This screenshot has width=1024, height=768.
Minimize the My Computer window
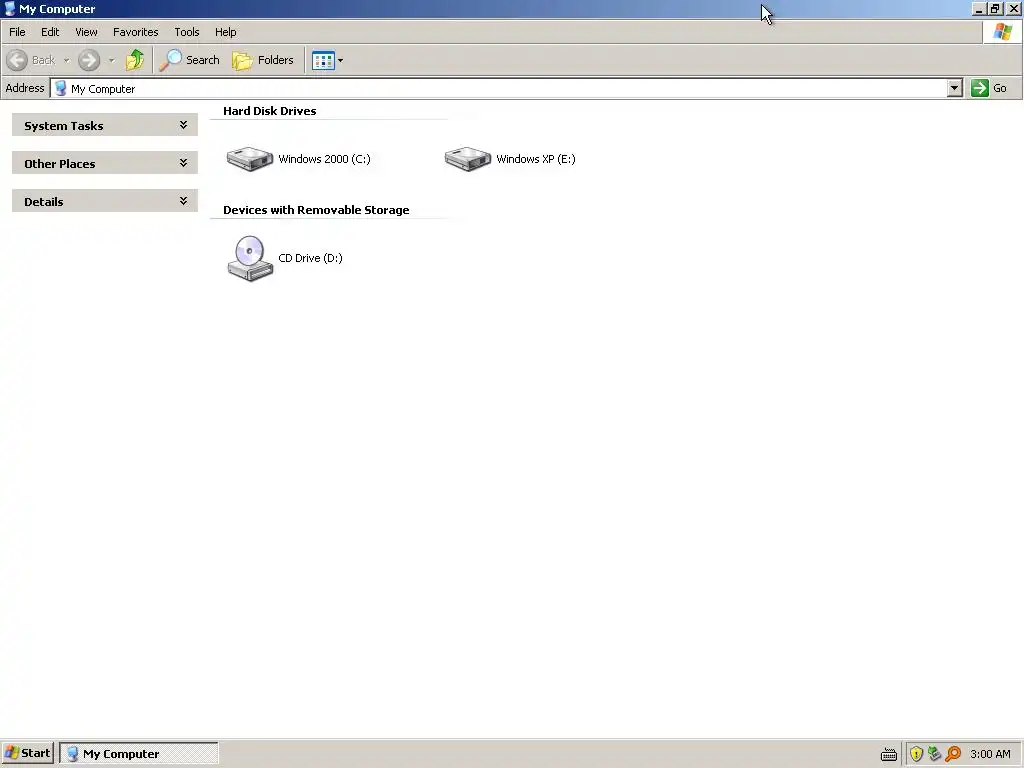click(979, 8)
